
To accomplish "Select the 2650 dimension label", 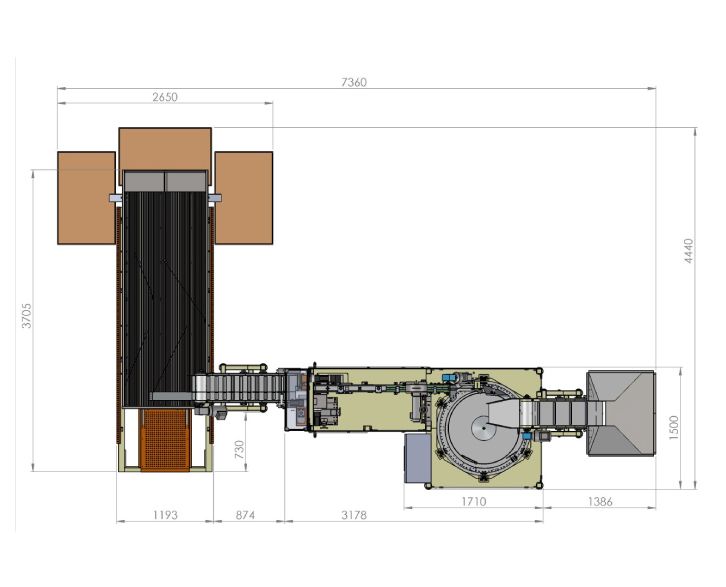I will pyautogui.click(x=163, y=97).
